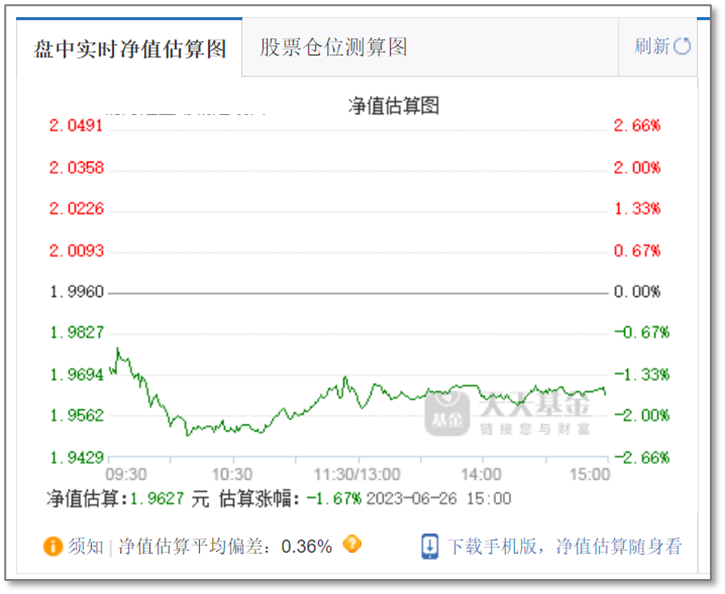Click the 2.0226 axis label
Image resolution: width=725 pixels, height=594 pixels.
[76, 208]
